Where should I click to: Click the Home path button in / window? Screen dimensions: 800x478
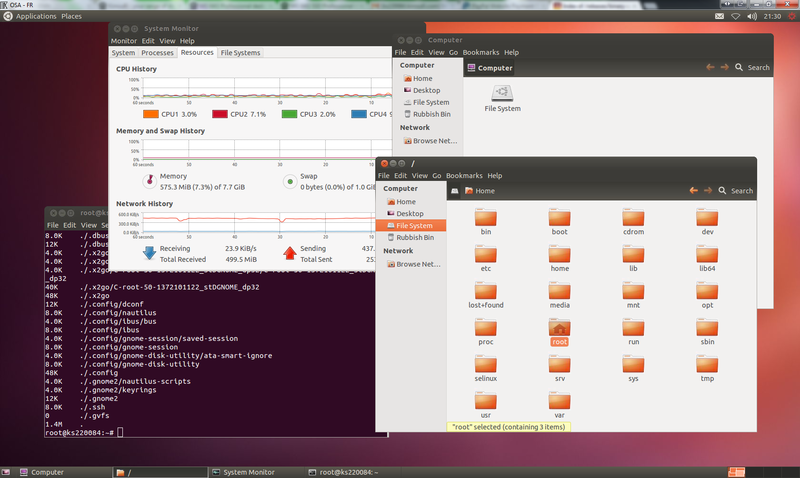[480, 191]
